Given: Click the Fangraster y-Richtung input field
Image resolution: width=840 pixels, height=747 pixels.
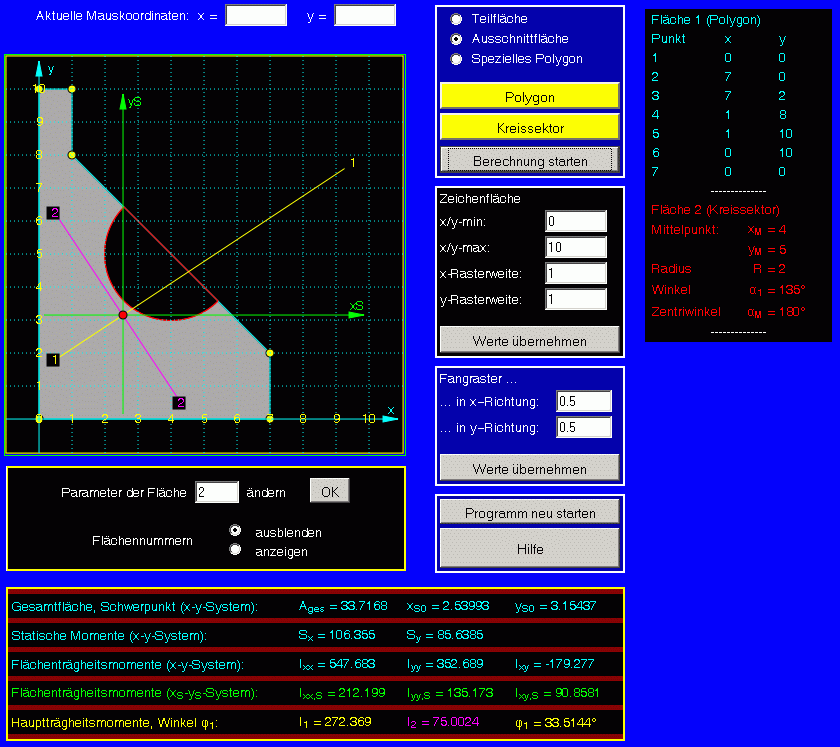Looking at the screenshot, I should click(584, 428).
